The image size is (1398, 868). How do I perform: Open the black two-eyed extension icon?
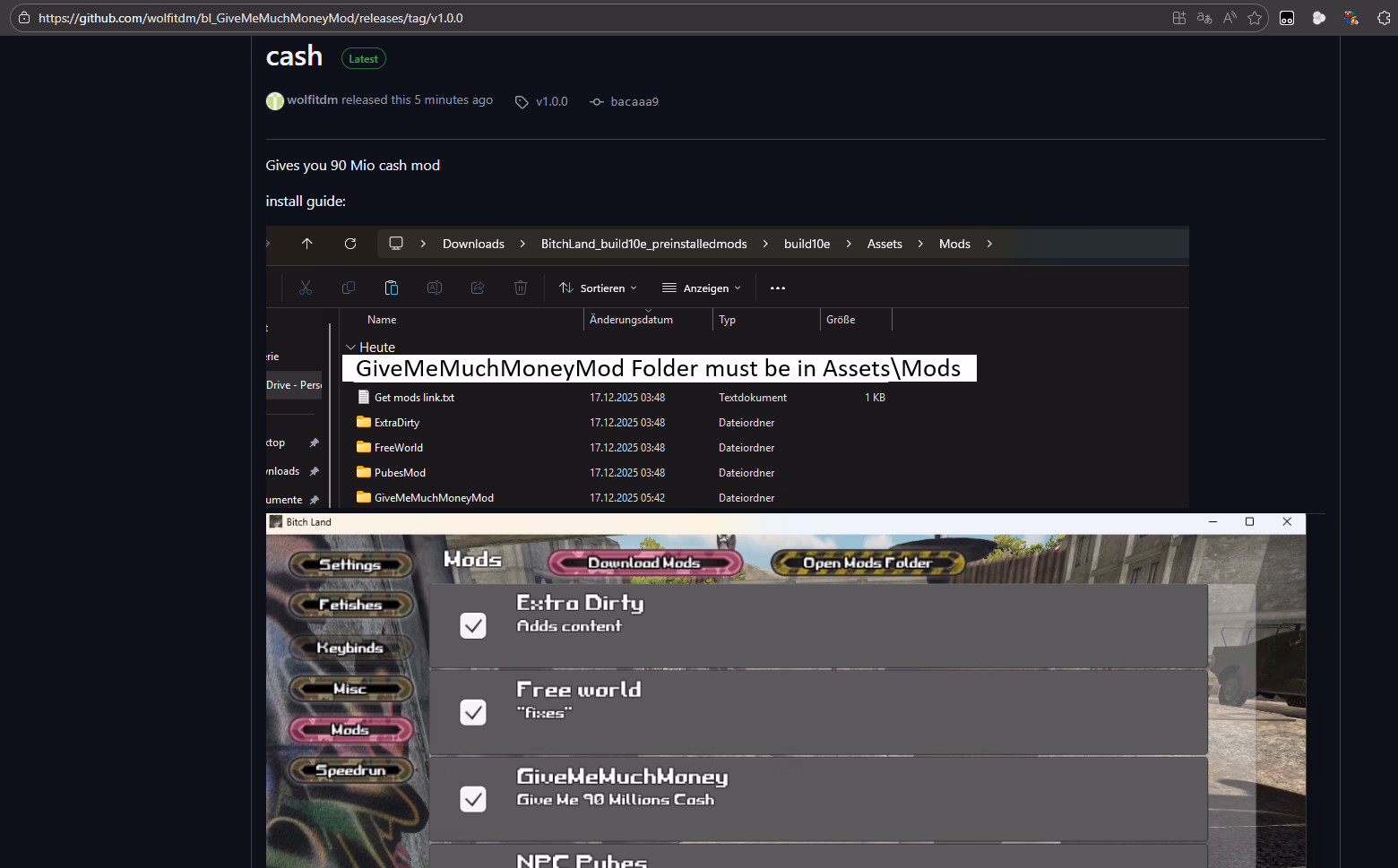pyautogui.click(x=1287, y=18)
